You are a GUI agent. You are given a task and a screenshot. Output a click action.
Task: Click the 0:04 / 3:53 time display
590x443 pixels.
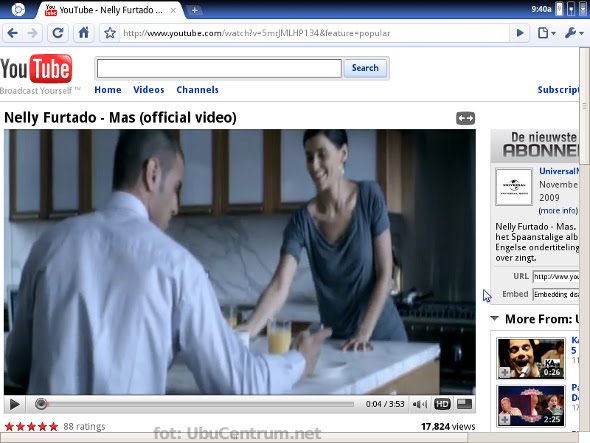(x=385, y=404)
